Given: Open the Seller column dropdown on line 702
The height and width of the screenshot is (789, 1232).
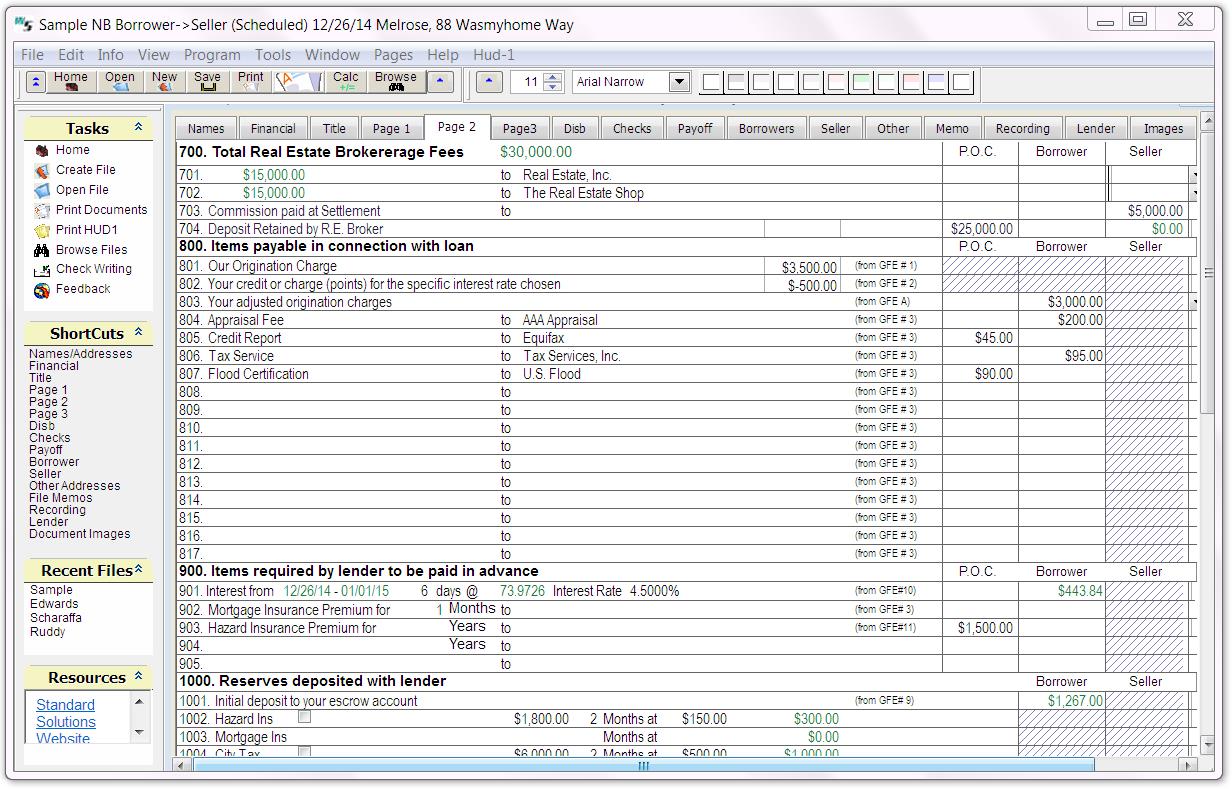Looking at the screenshot, I should [1194, 193].
